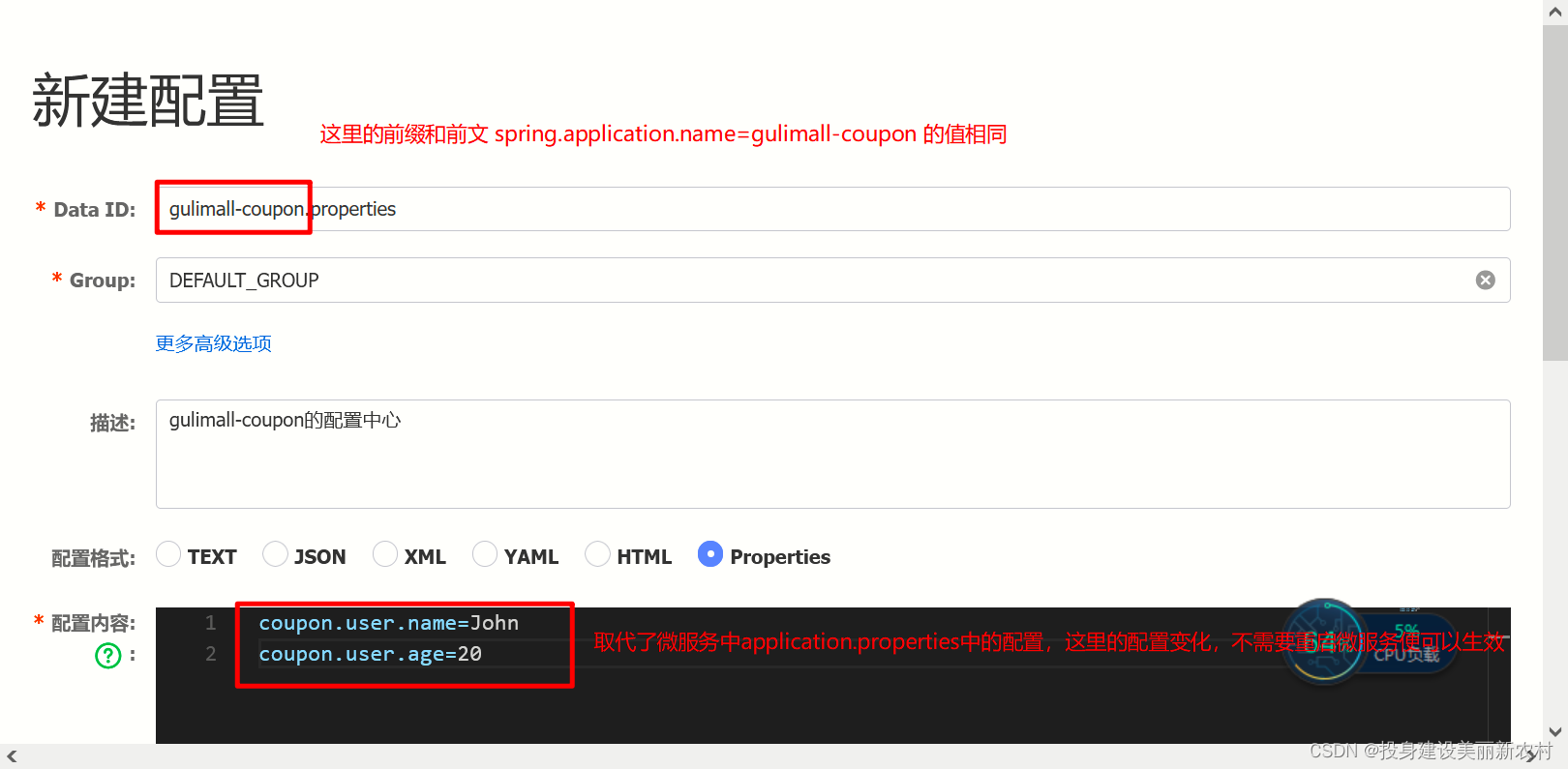Click line number 1 in editor gutter

click(x=210, y=623)
